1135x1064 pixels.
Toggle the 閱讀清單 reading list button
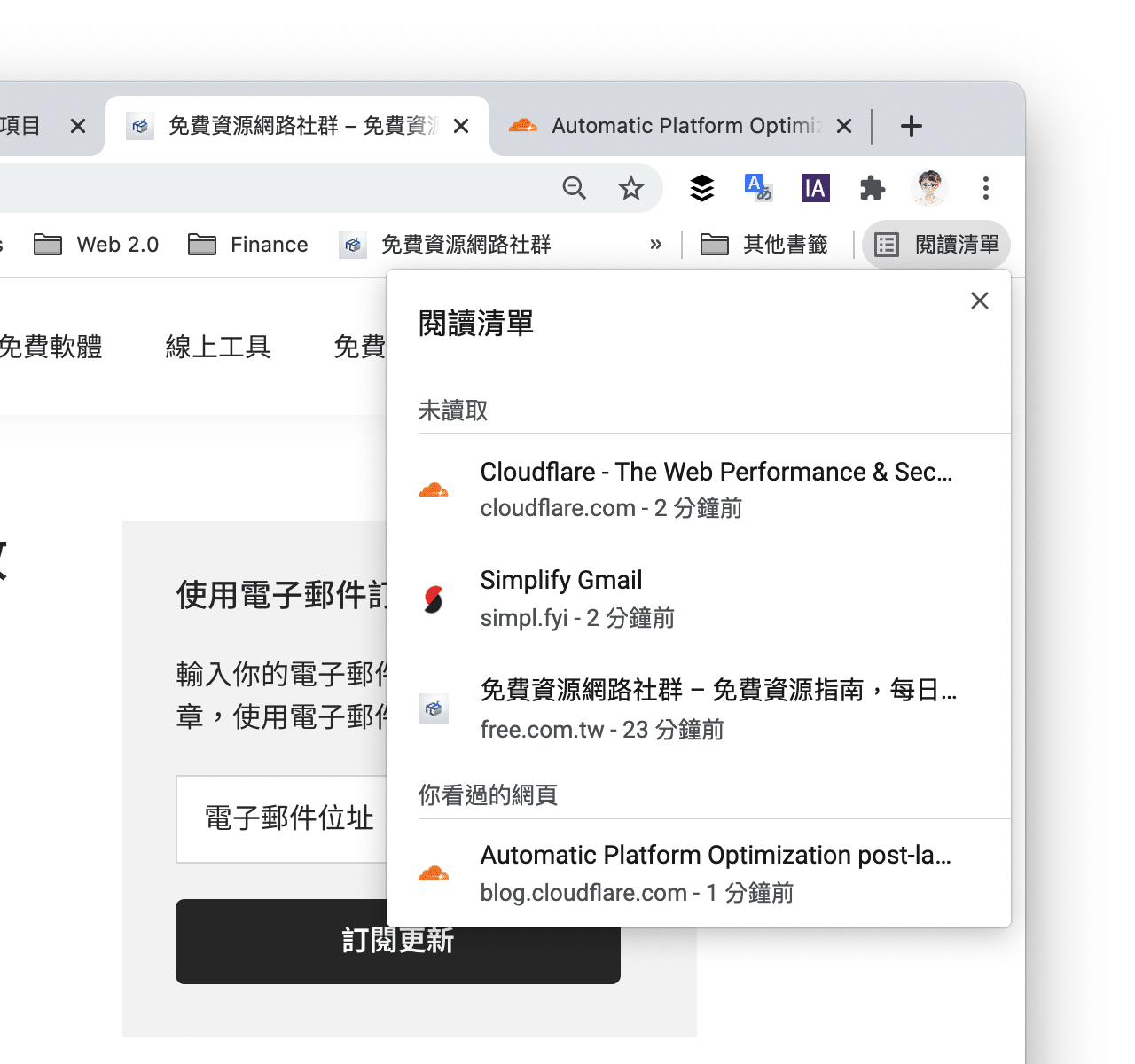point(936,245)
